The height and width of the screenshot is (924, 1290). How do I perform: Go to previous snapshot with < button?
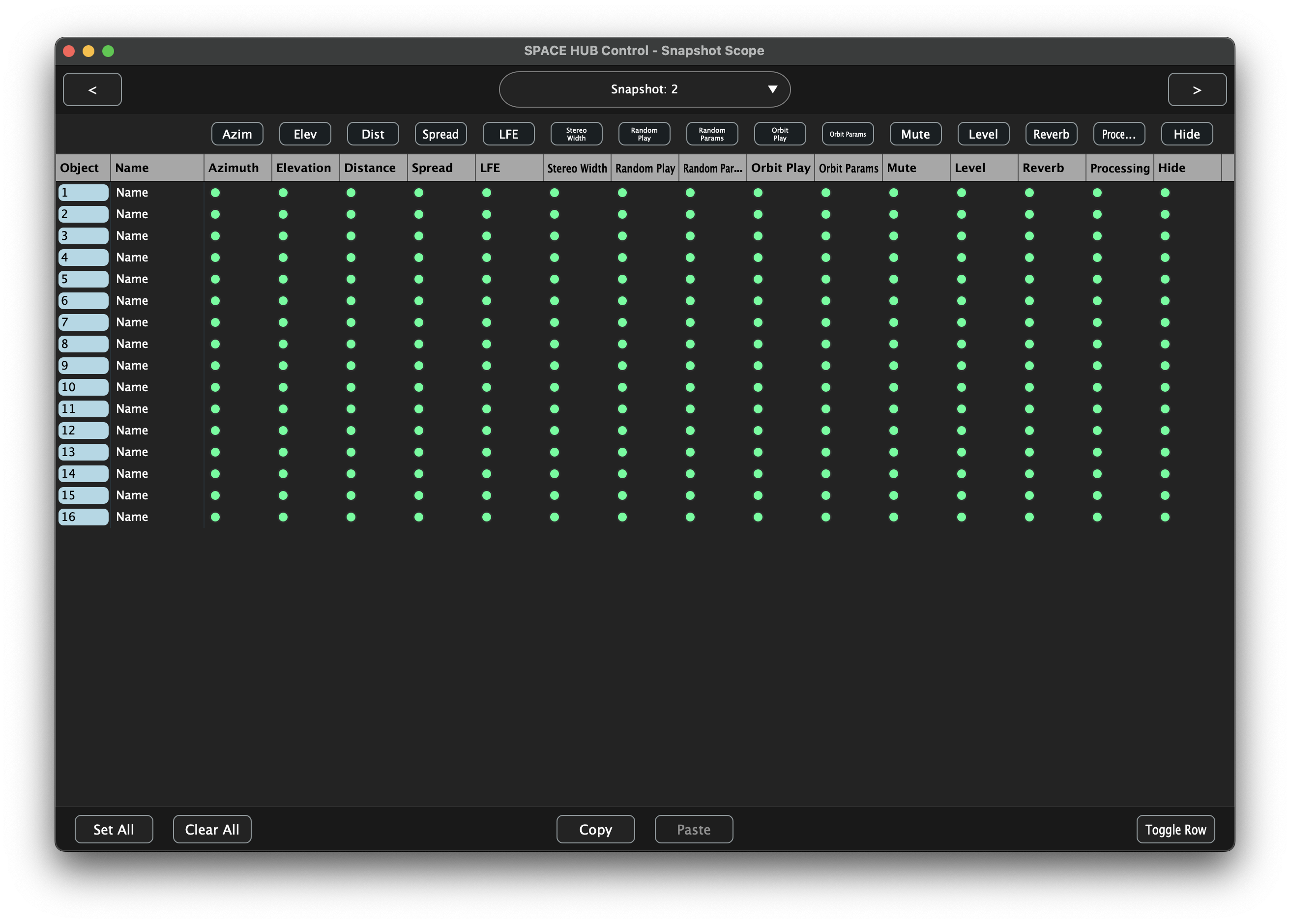[x=92, y=89]
